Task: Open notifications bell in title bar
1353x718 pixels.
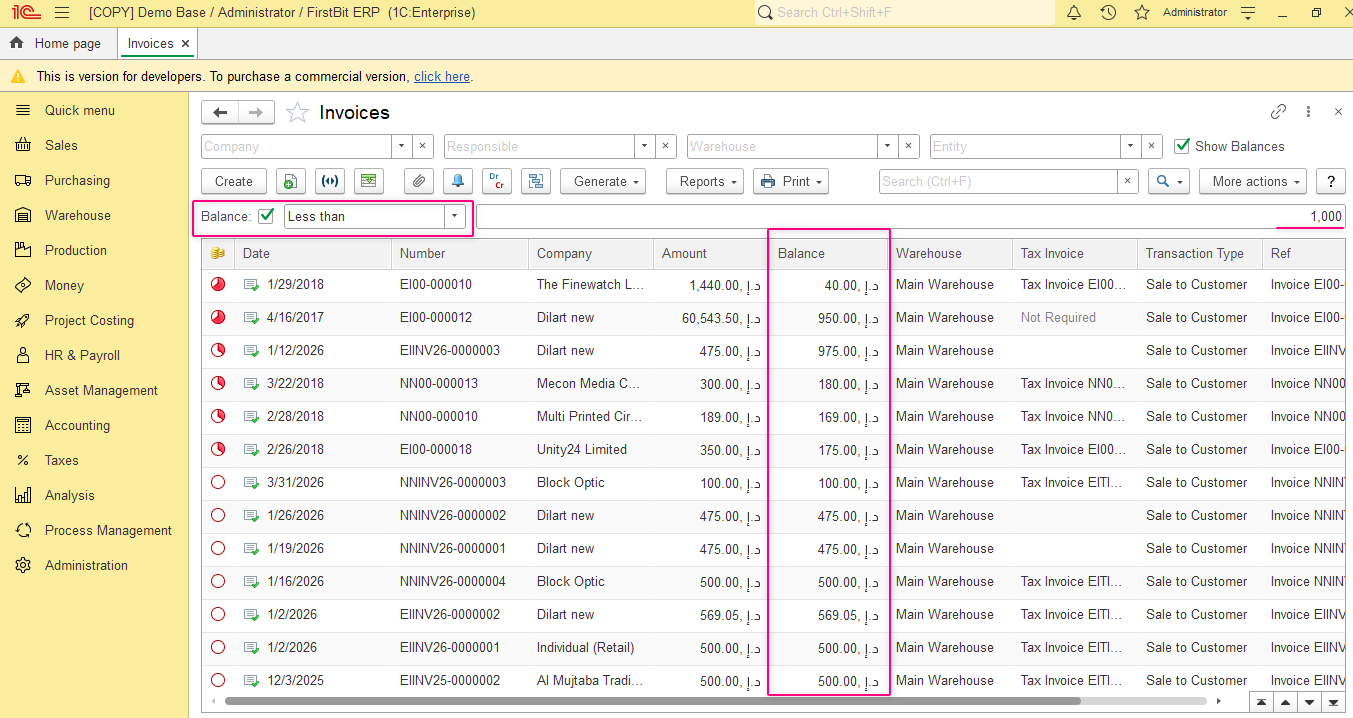Action: coord(1074,13)
